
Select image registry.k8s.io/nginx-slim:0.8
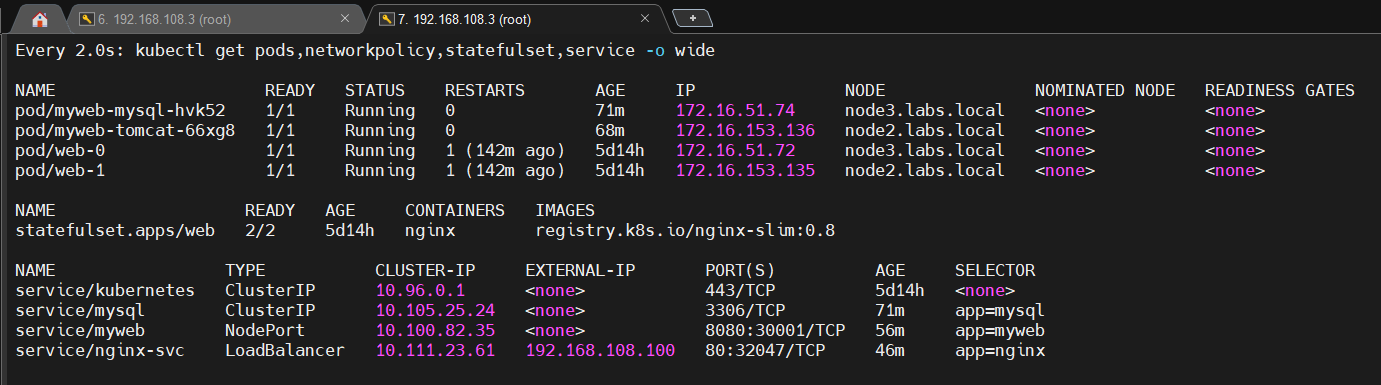(x=685, y=230)
